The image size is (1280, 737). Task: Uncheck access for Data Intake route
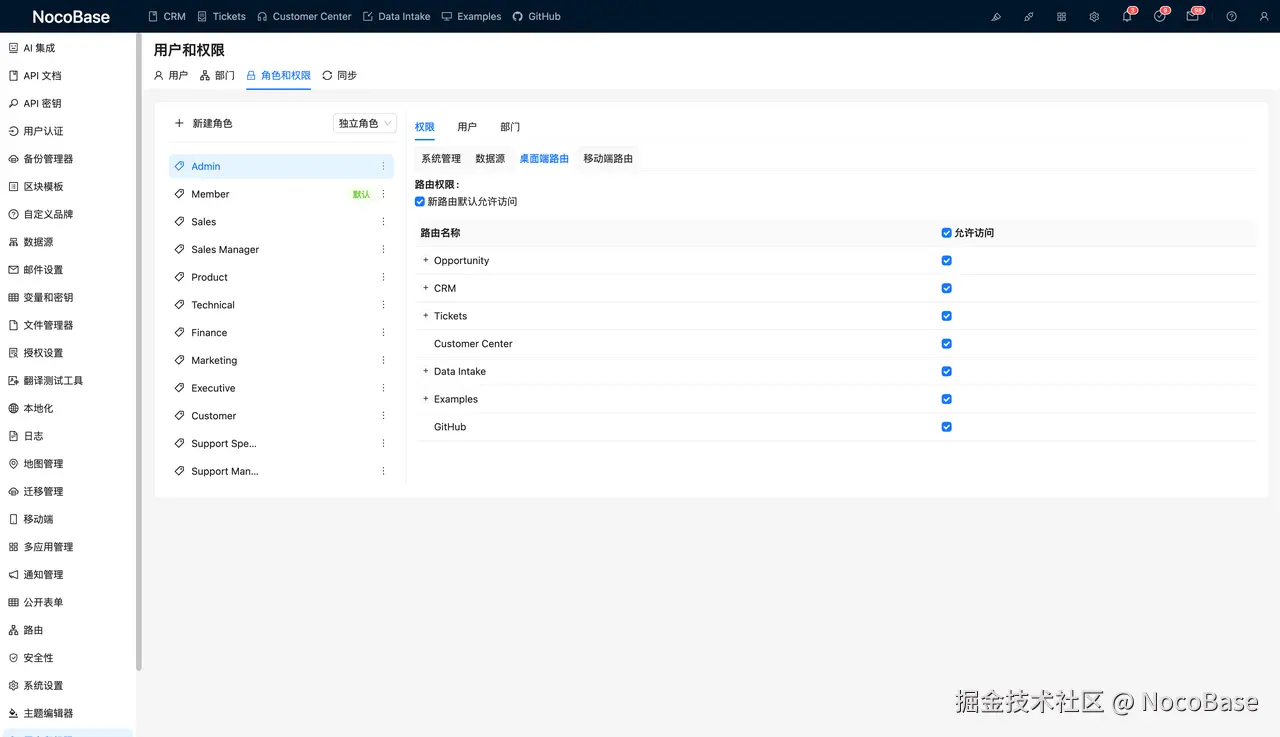click(x=947, y=371)
